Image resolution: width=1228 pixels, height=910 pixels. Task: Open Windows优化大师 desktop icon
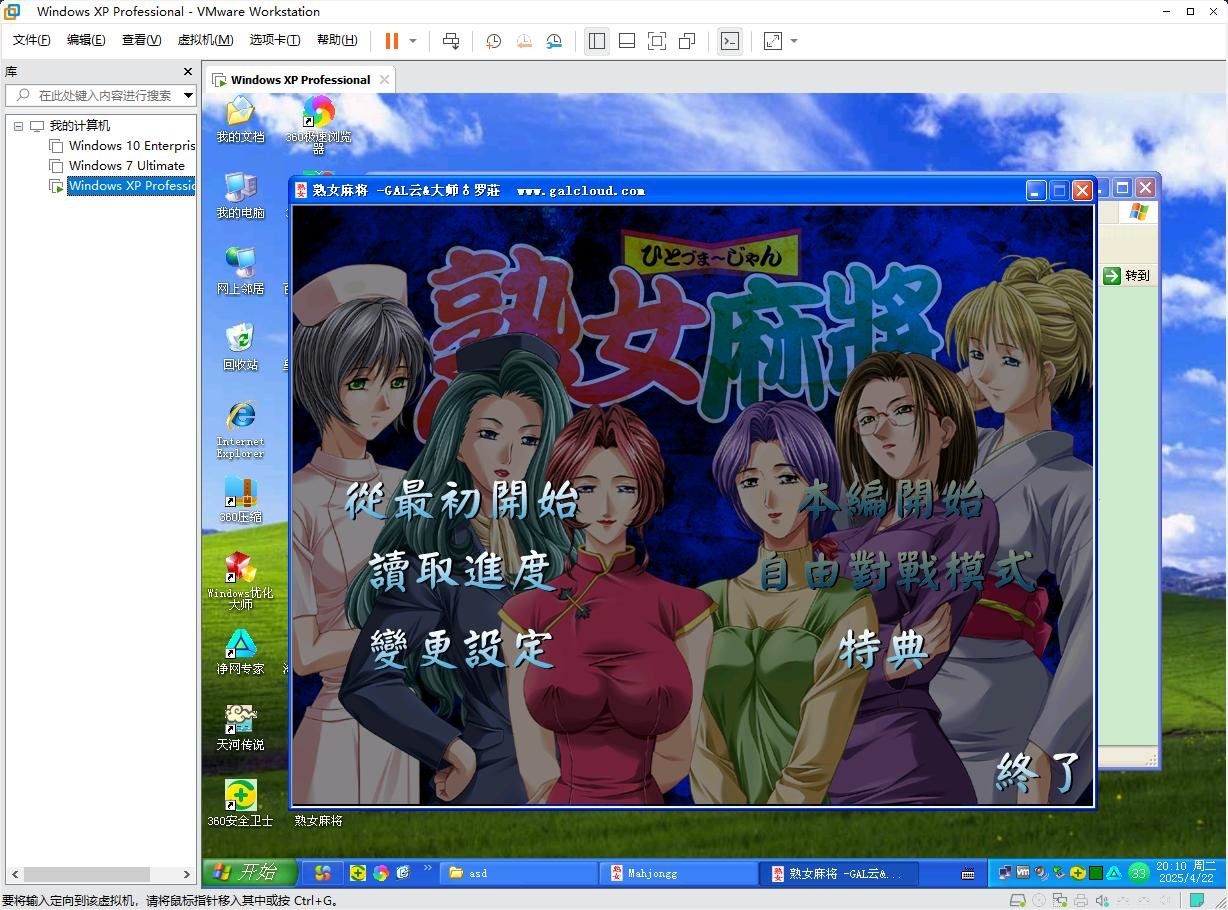pyautogui.click(x=240, y=580)
